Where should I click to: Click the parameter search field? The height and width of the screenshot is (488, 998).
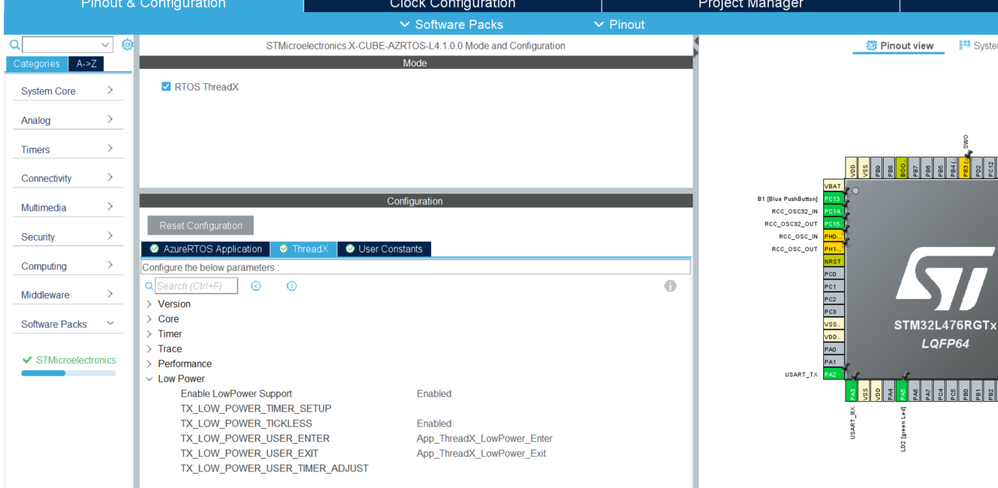click(x=197, y=286)
